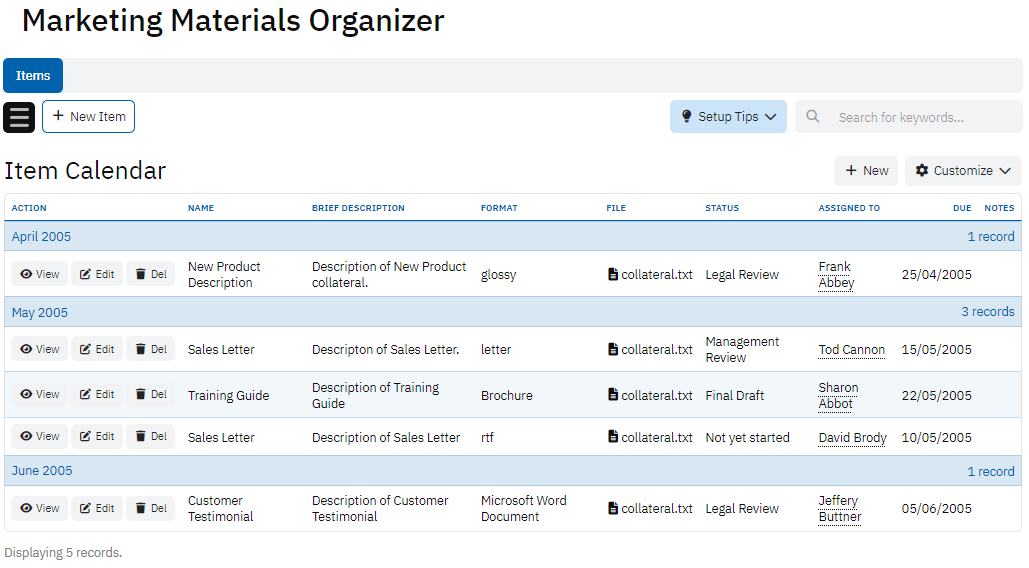Edit the Training Guide record
The image size is (1029, 568).
coord(97,395)
